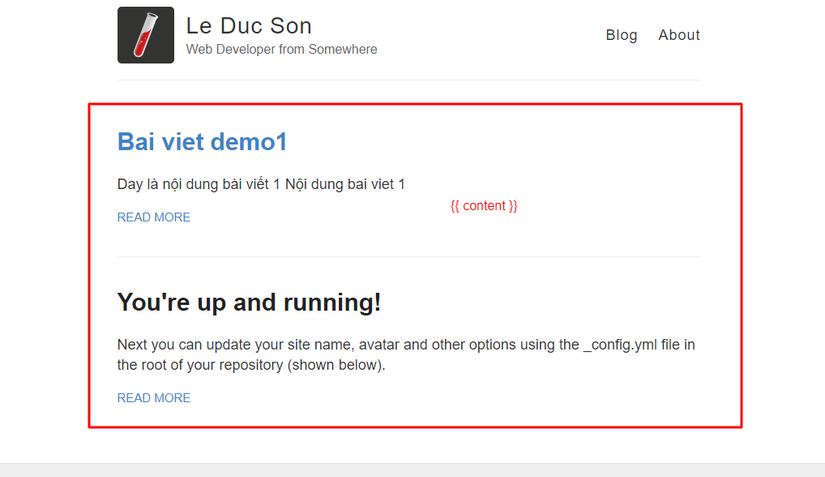Click the divider line between the two posts
Viewport: 825px width, 477px height.
click(x=409, y=257)
